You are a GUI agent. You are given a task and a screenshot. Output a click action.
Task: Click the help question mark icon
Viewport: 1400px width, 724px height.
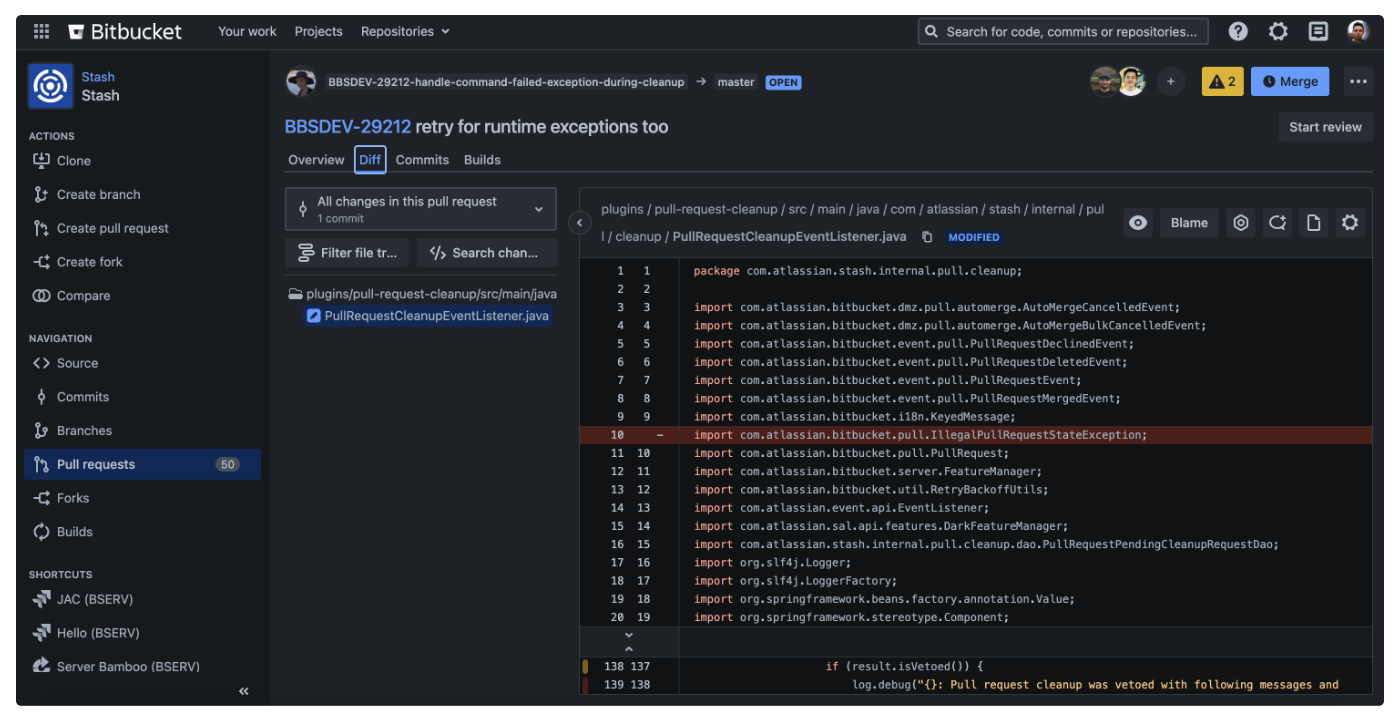point(1238,31)
